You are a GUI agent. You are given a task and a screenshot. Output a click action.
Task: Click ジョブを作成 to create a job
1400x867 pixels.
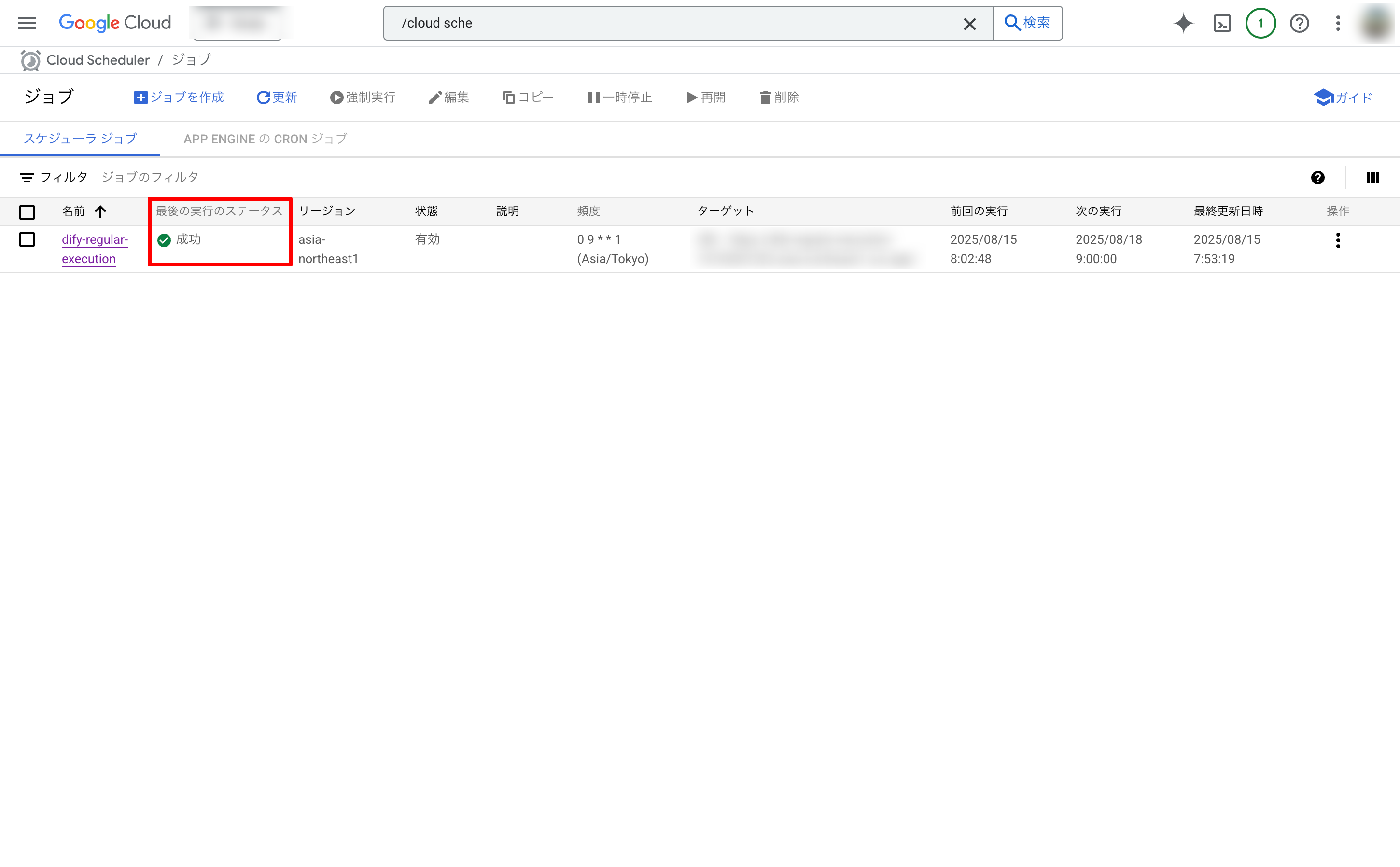click(179, 98)
